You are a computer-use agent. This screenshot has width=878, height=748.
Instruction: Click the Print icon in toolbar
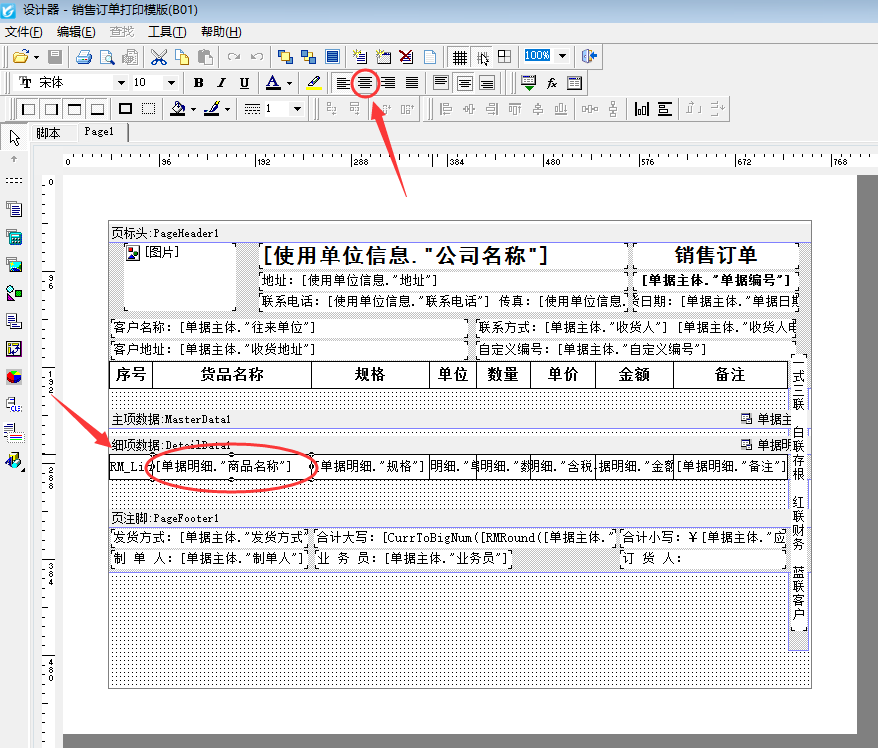85,56
